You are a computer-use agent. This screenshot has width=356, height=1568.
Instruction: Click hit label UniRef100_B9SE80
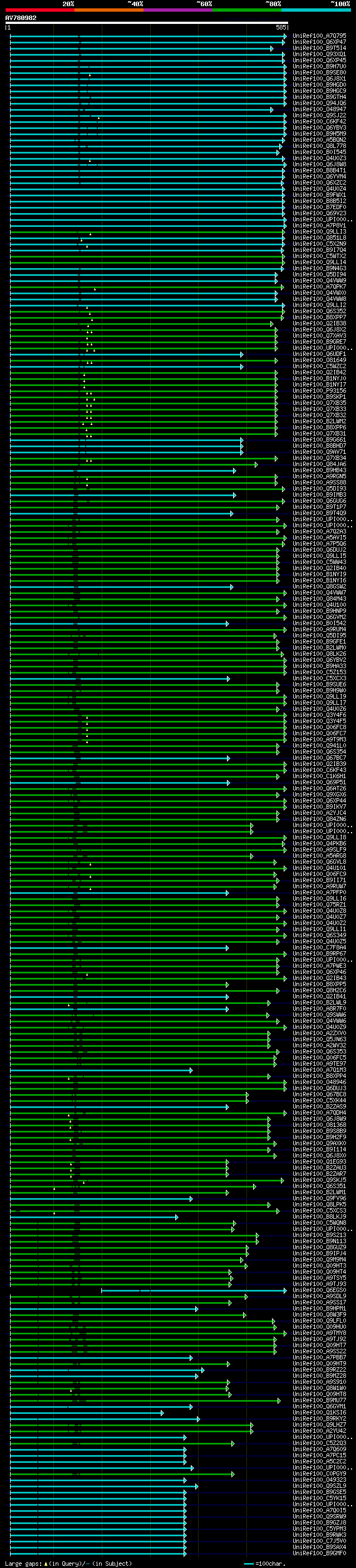click(319, 72)
